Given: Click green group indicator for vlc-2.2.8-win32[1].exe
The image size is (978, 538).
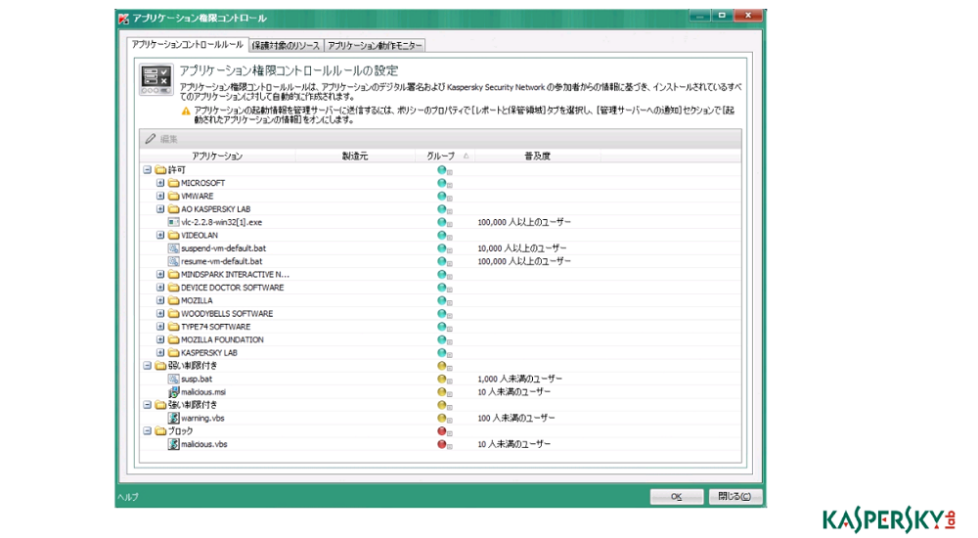Looking at the screenshot, I should pyautogui.click(x=442, y=223).
